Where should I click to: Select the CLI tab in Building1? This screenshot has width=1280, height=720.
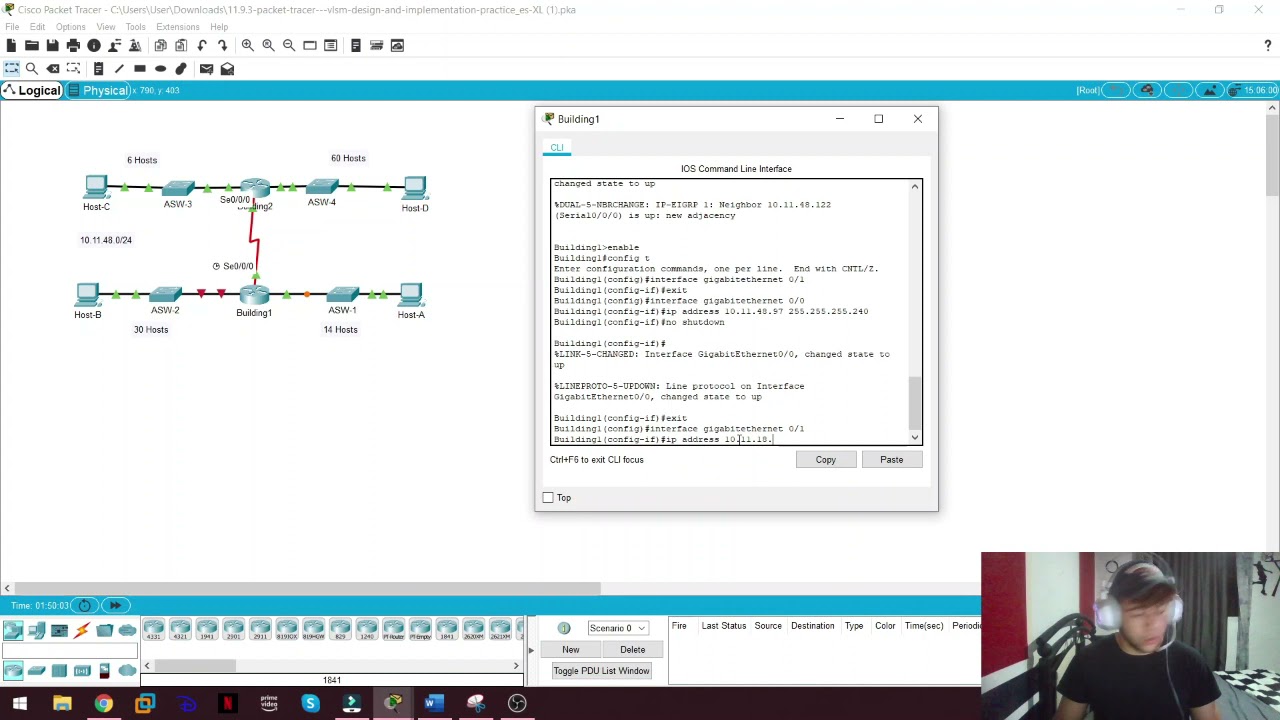pyautogui.click(x=557, y=148)
